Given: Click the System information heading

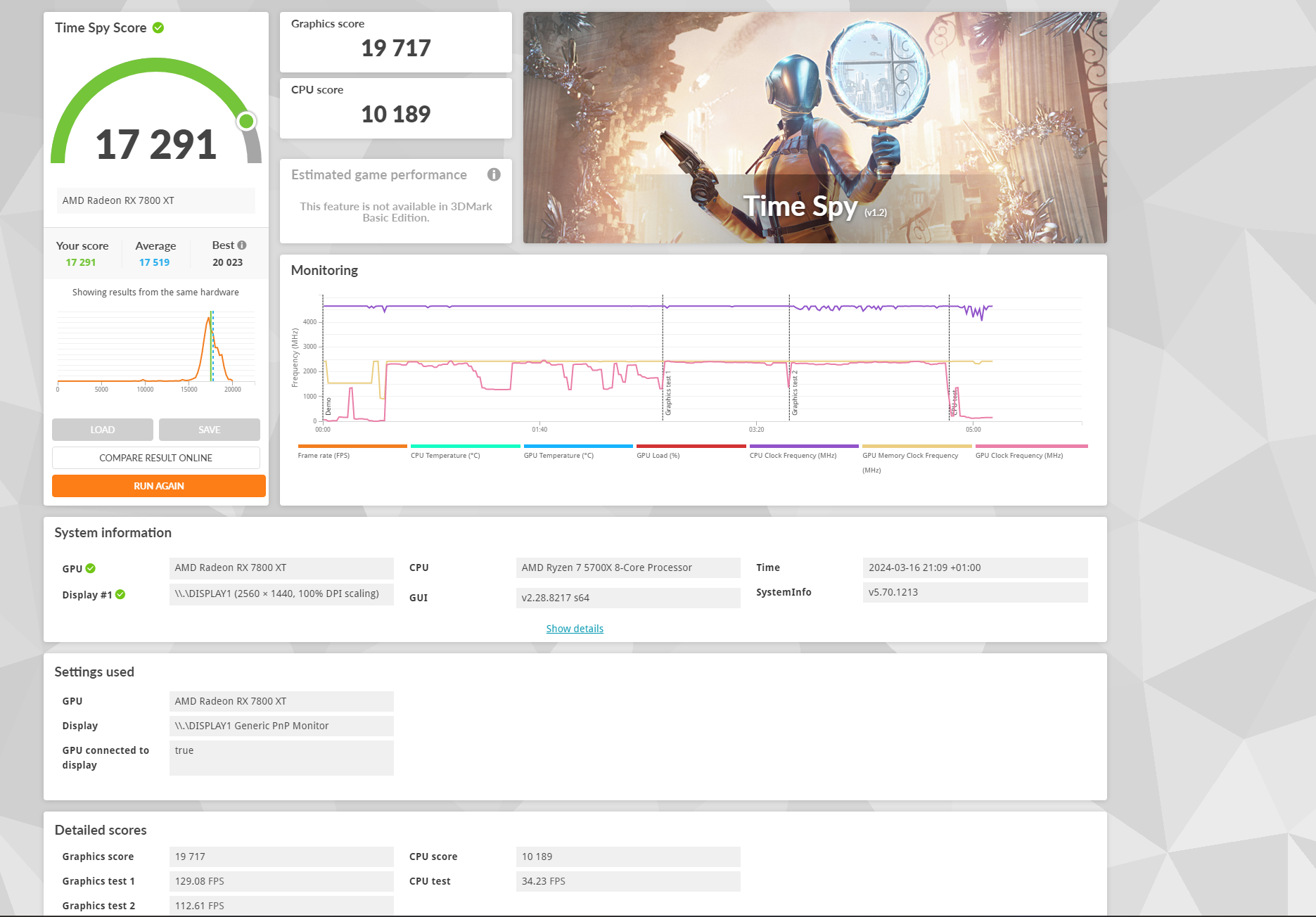Looking at the screenshot, I should (x=113, y=533).
